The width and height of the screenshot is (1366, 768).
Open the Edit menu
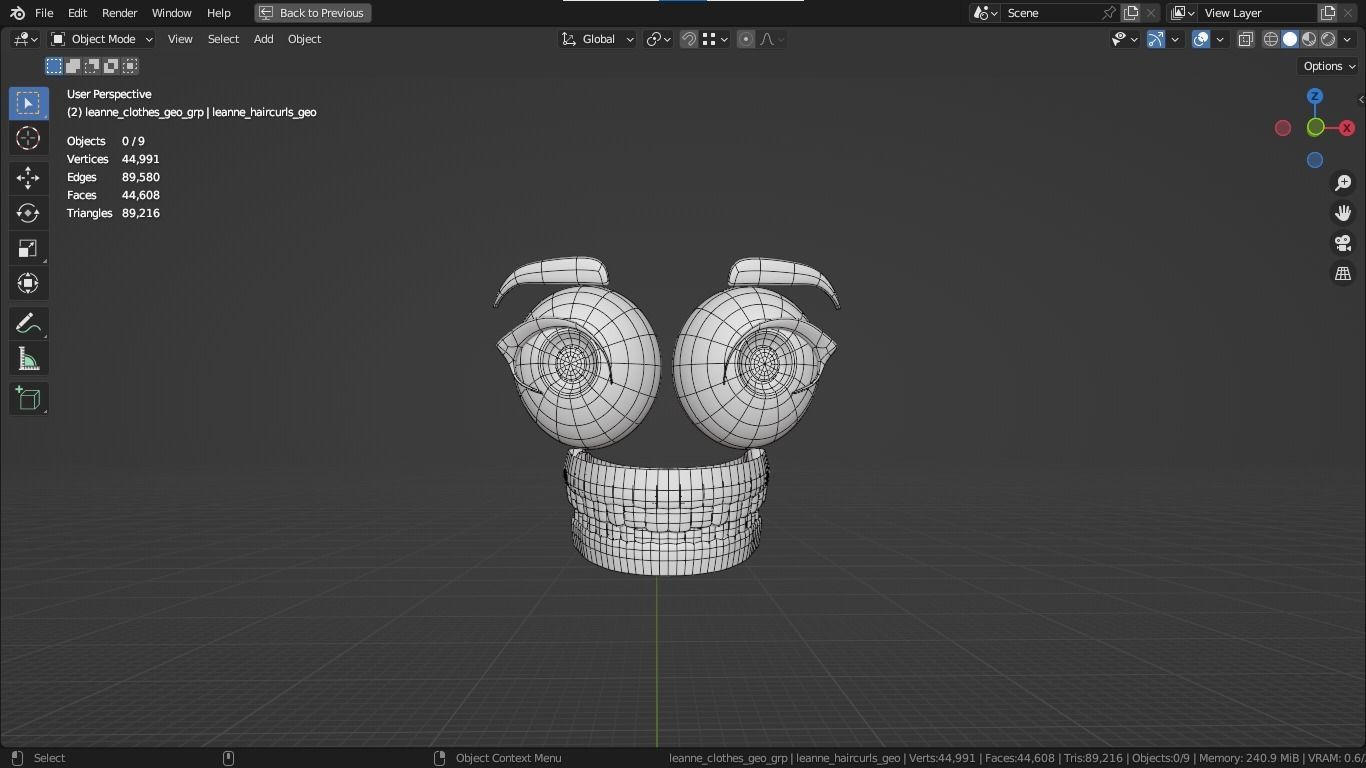(77, 13)
